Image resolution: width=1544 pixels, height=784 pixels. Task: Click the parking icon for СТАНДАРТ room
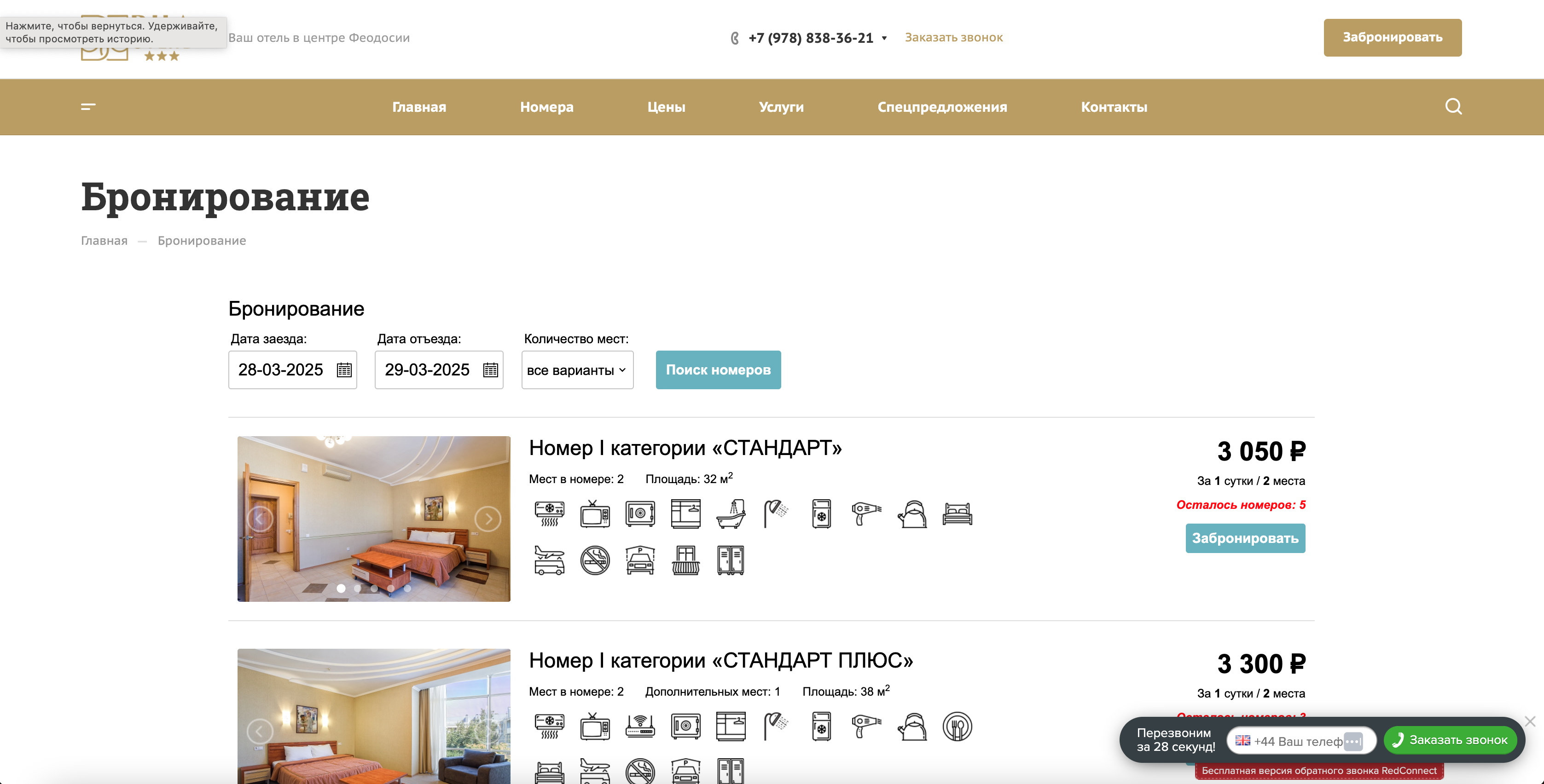pyautogui.click(x=640, y=560)
